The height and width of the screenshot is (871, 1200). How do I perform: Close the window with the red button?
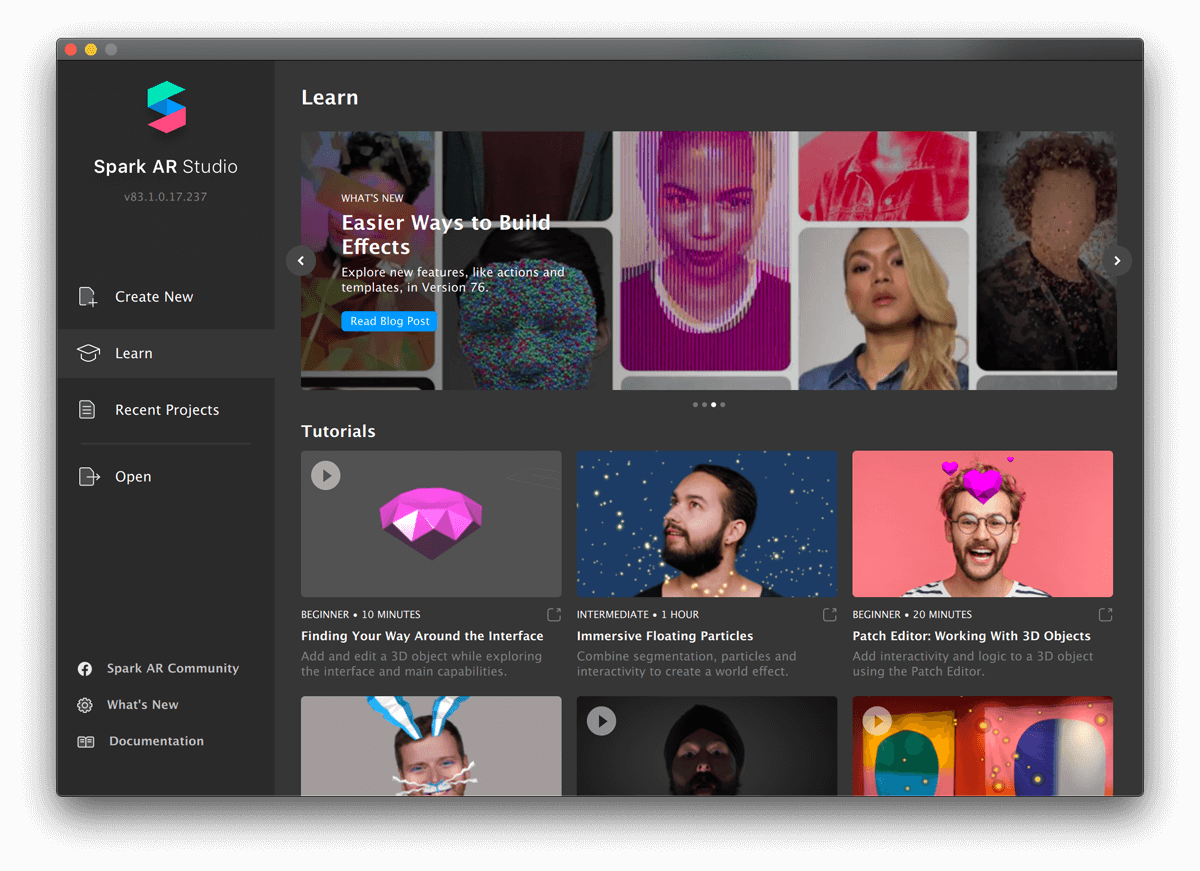(71, 49)
